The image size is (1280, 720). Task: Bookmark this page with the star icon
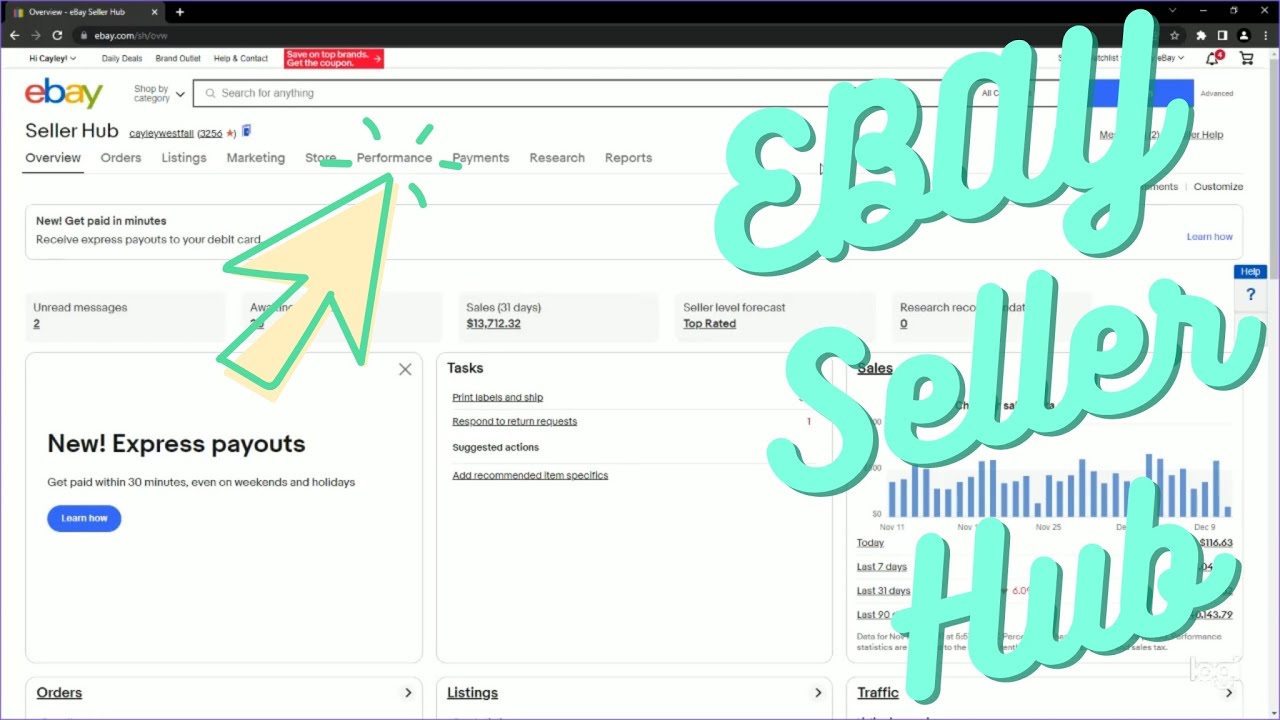click(x=1175, y=35)
